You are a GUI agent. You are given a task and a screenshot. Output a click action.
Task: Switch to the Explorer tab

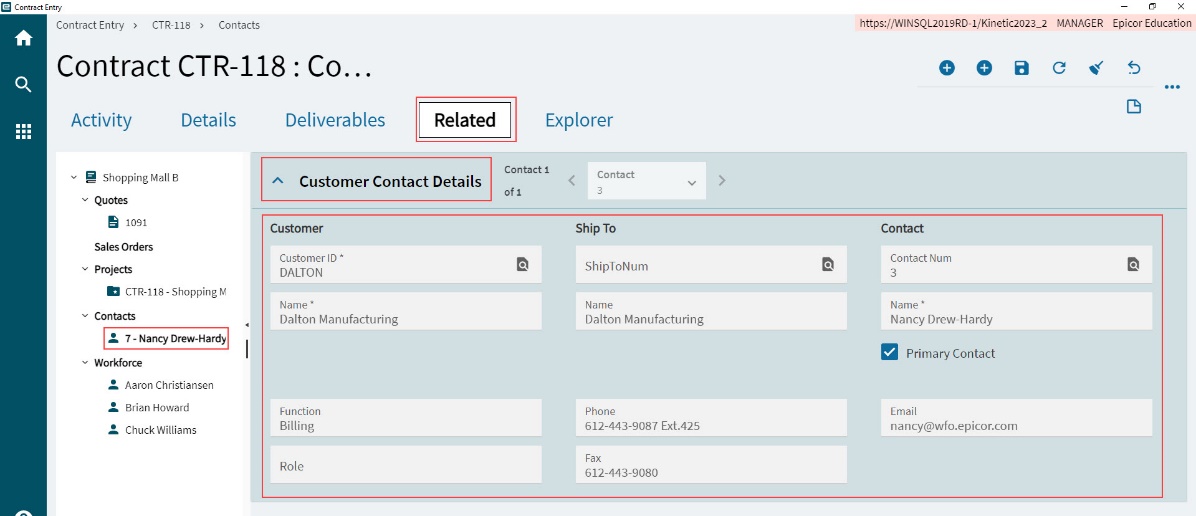pyautogui.click(x=579, y=120)
